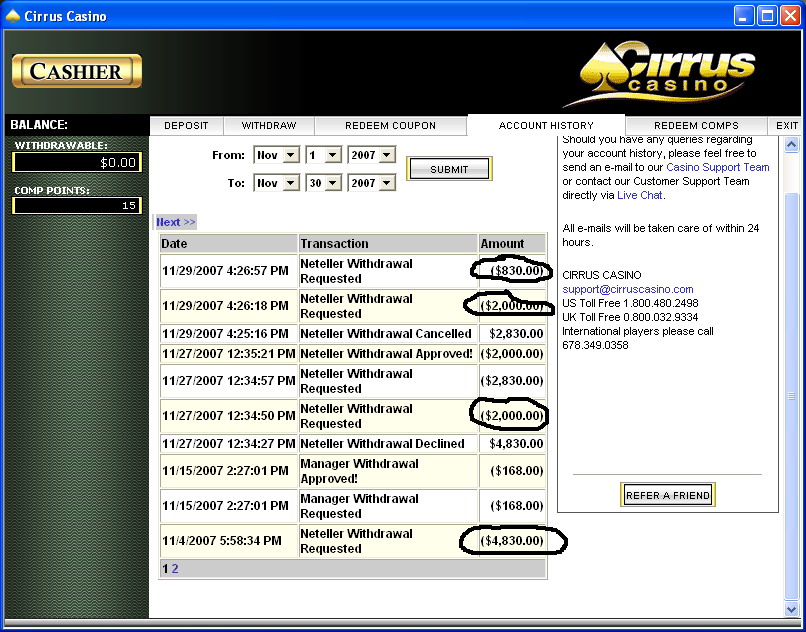Open the Live Chat link
This screenshot has width=806, height=632.
click(639, 195)
